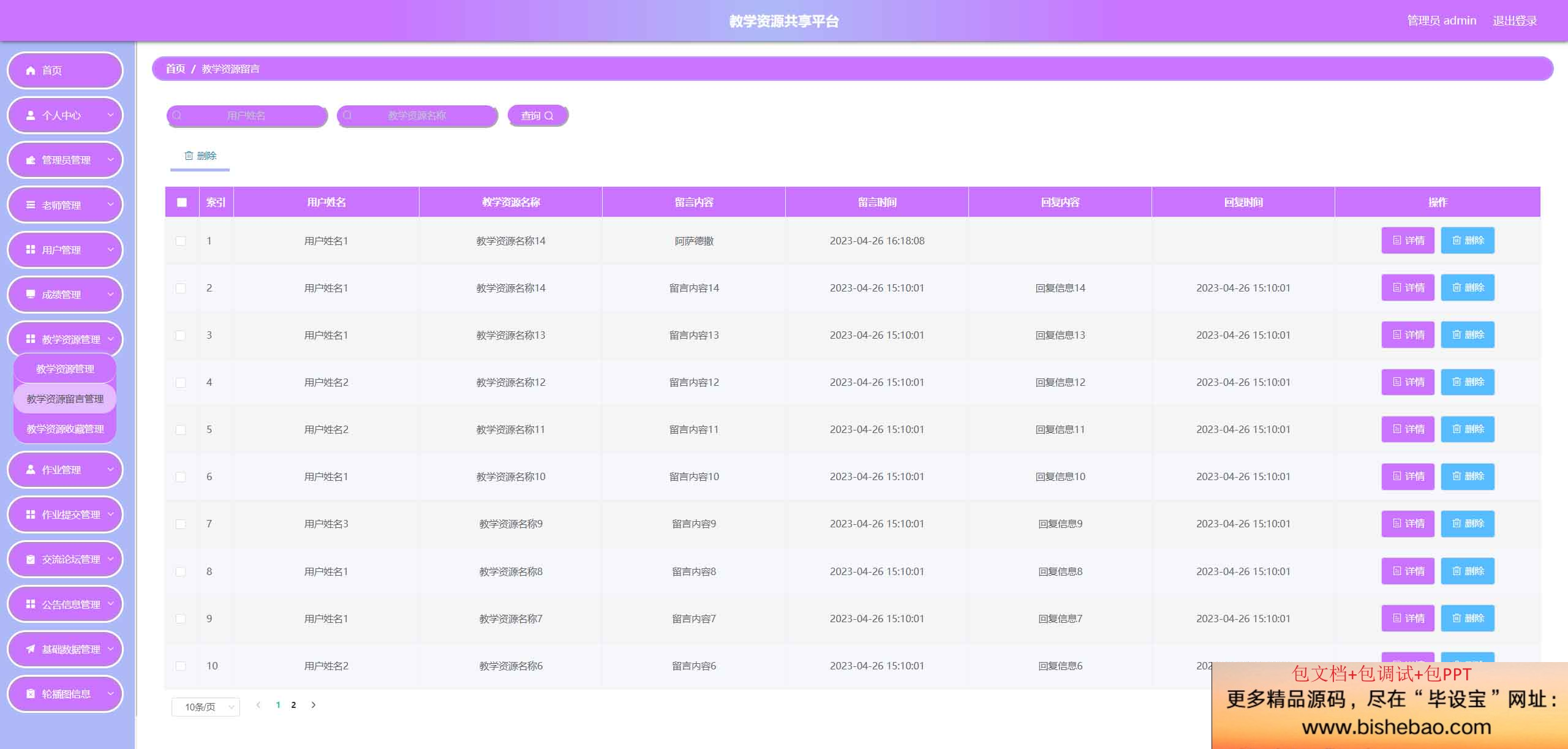
Task: Expand the 管理员管理 menu chevron
Action: (x=110, y=159)
